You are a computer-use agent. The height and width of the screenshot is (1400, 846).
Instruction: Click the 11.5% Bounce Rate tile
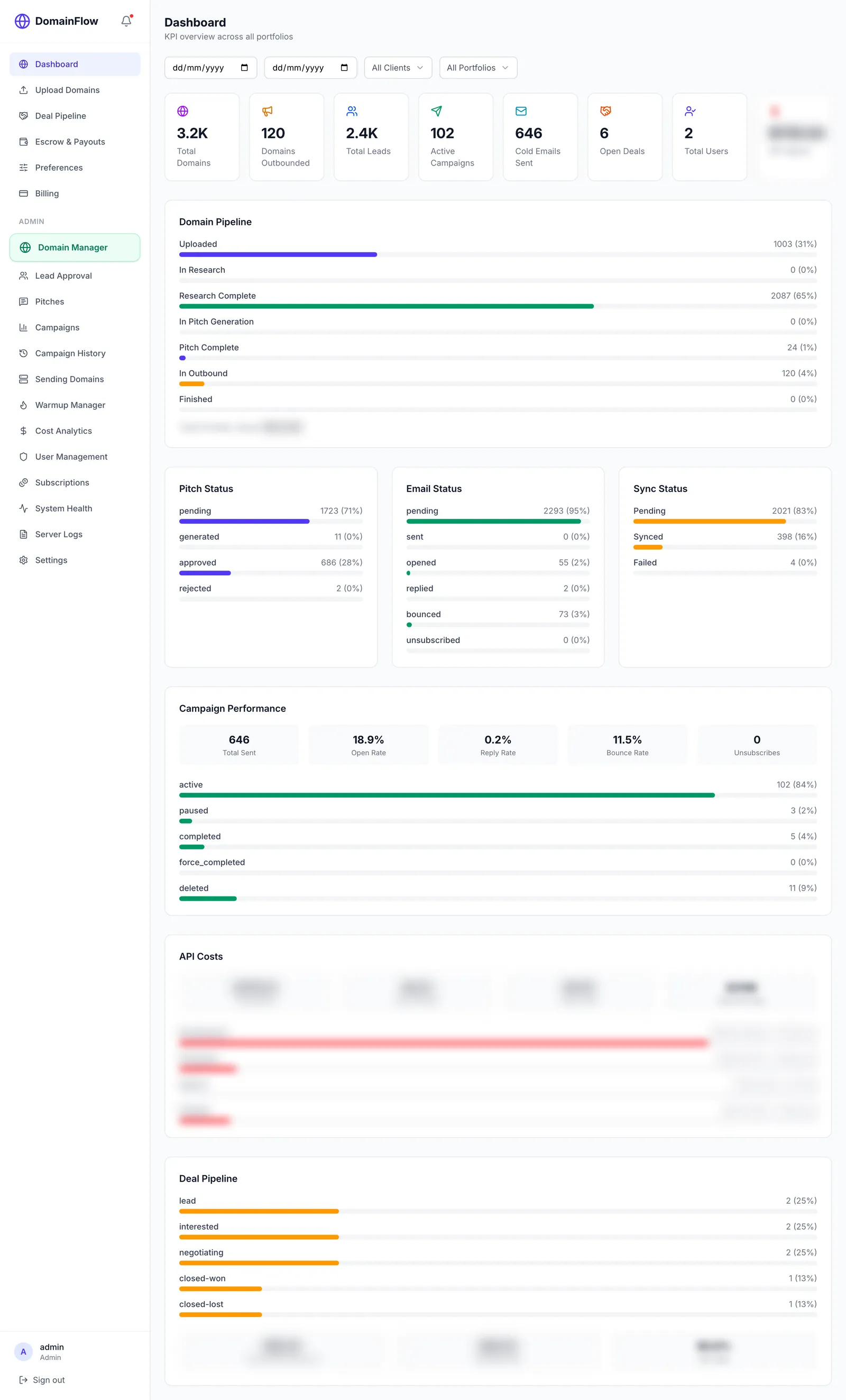click(x=627, y=745)
